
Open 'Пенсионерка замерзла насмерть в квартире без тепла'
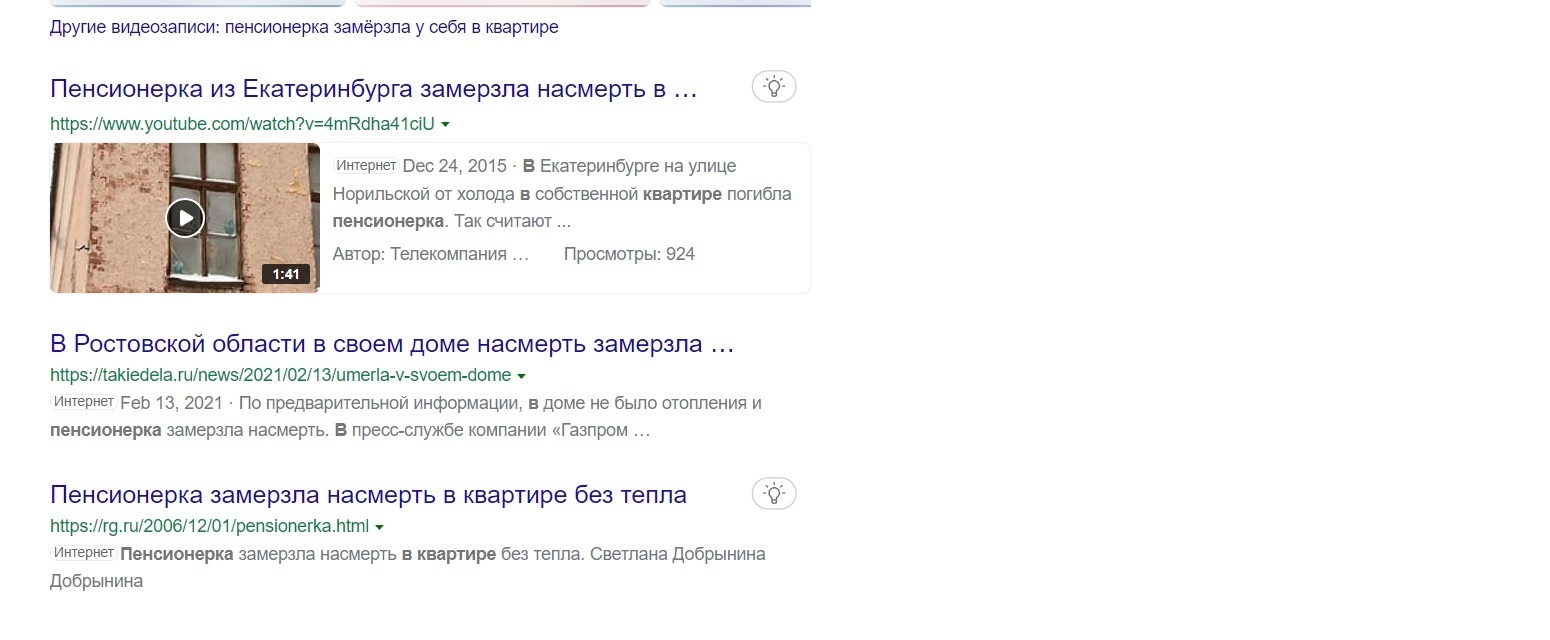368,495
